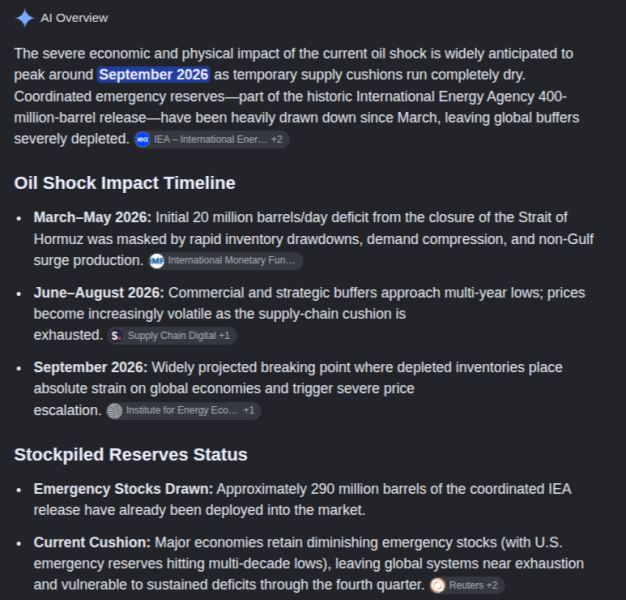Open the Supply Chain Digital source chip

click(172, 336)
